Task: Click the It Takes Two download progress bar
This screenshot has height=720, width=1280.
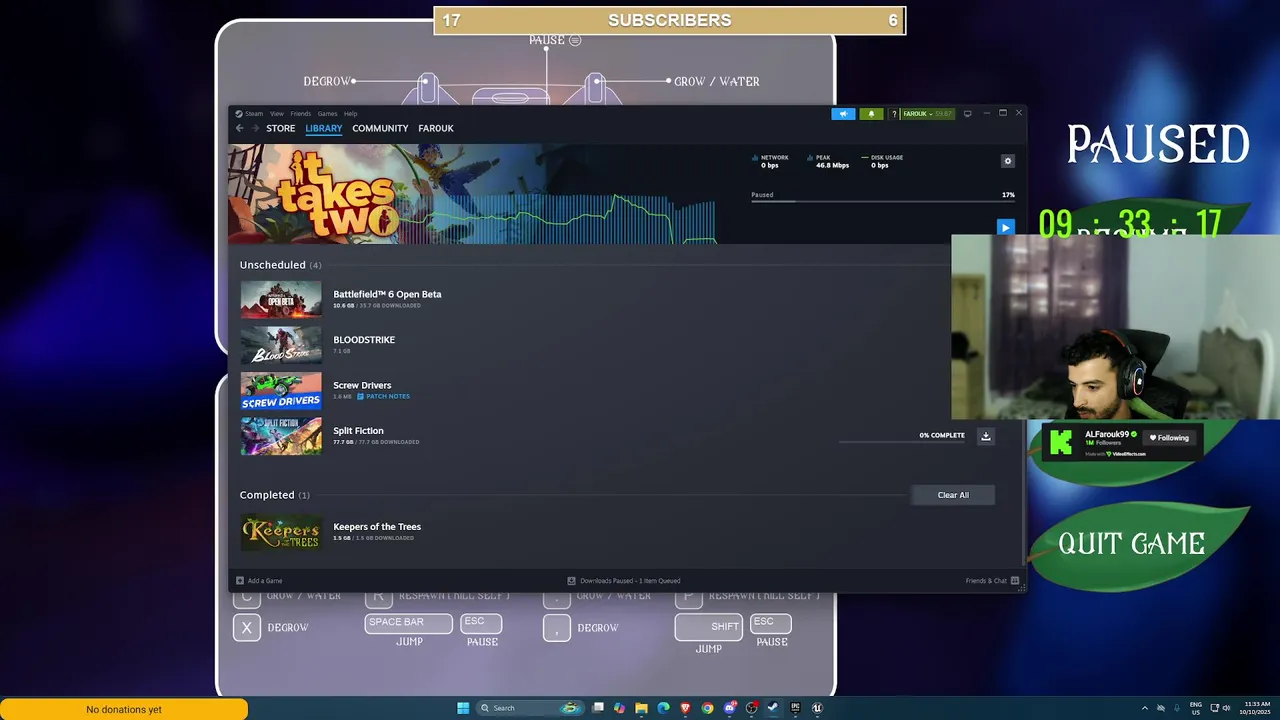Action: point(883,201)
